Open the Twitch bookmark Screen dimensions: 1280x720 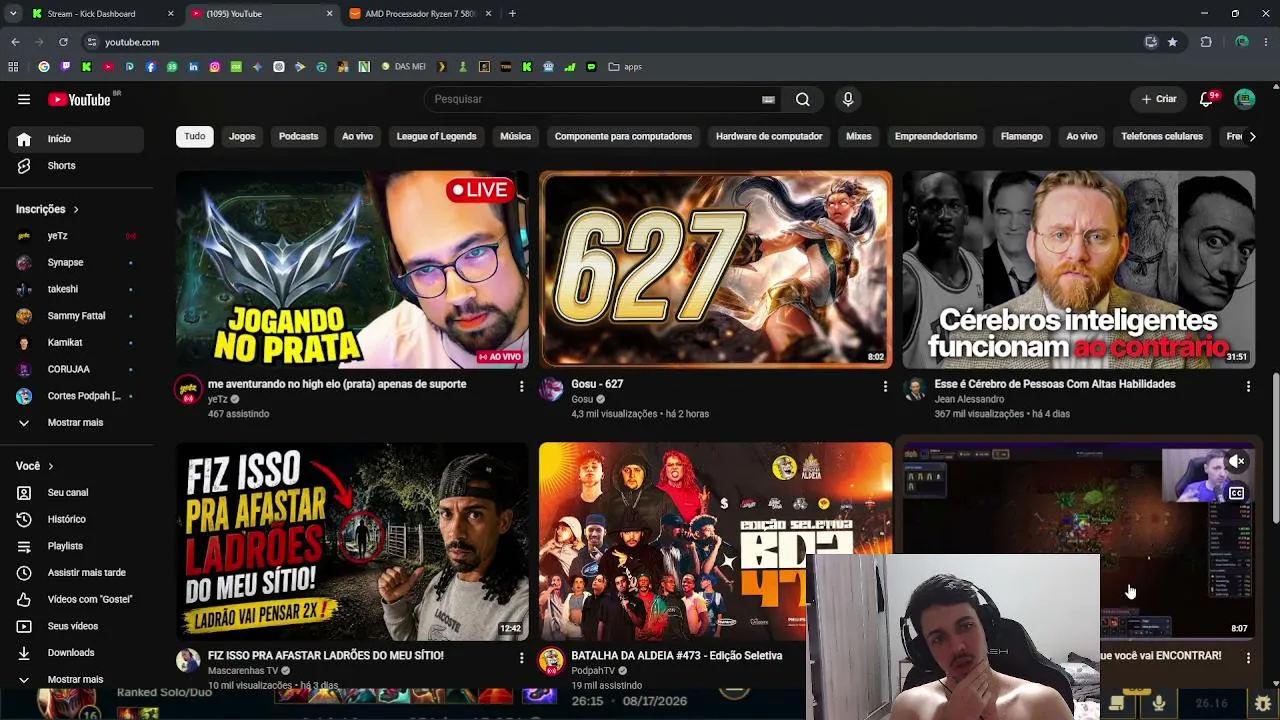(x=65, y=67)
